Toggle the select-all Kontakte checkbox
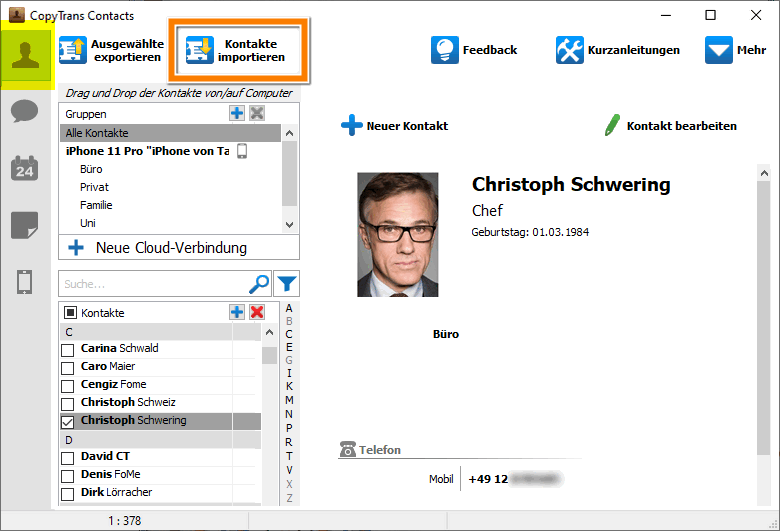Screen dimensions: 780x531 [71, 313]
